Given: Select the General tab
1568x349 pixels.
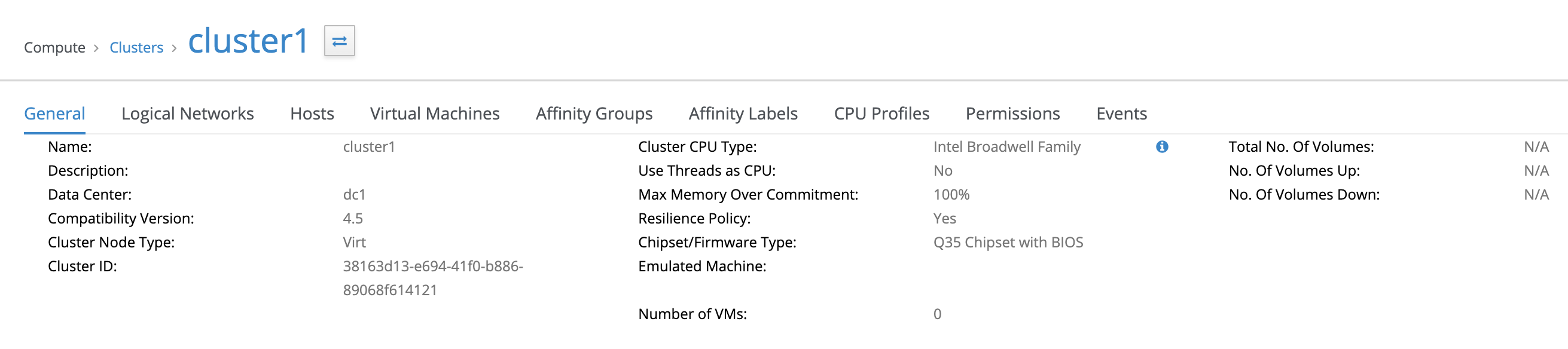Looking at the screenshot, I should coord(55,114).
